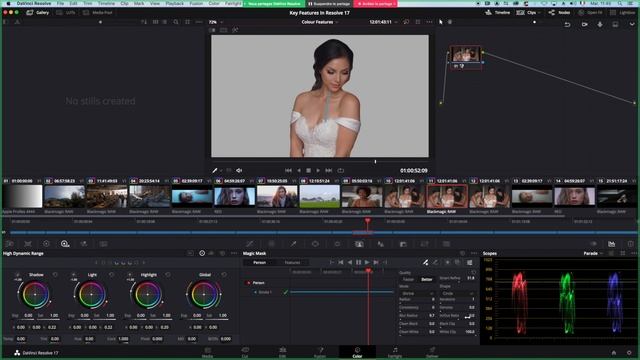
Task: Open the Tracker palette icon
Action: coord(337,244)
